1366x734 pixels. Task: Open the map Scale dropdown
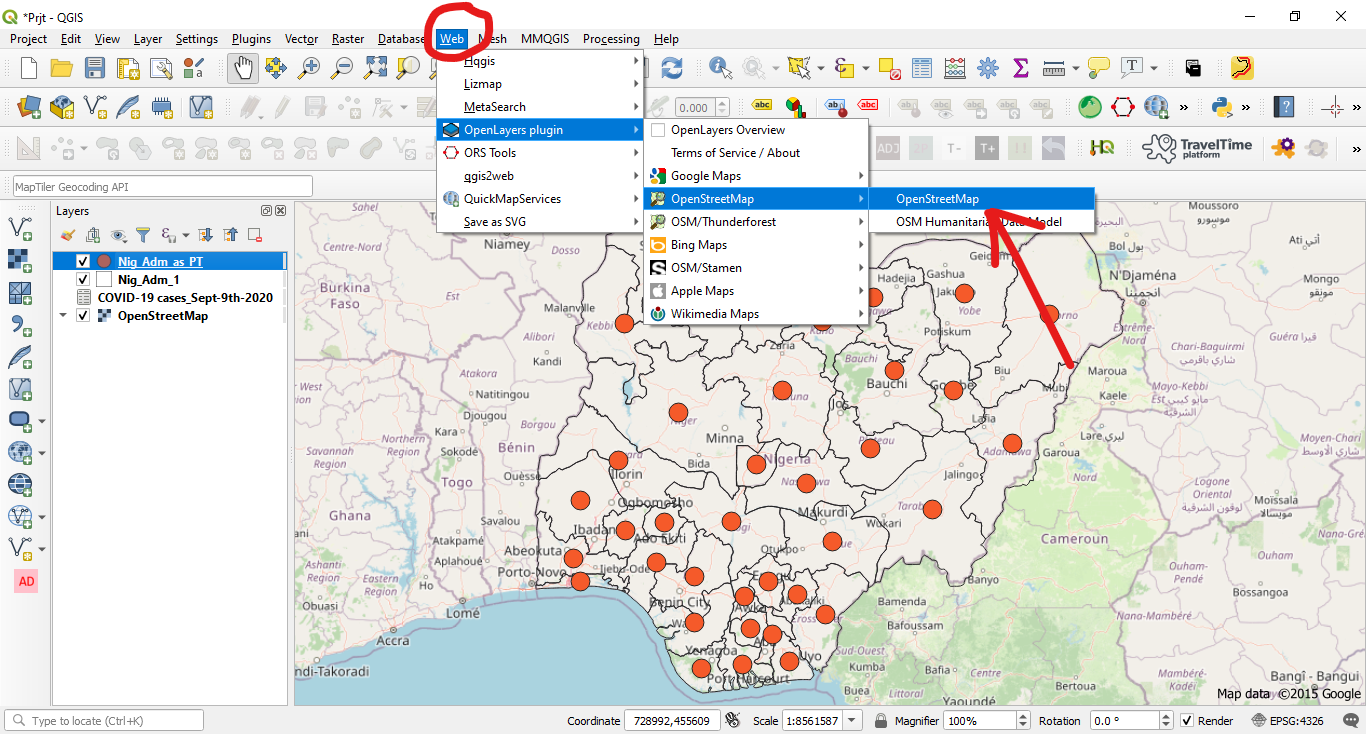(851, 720)
